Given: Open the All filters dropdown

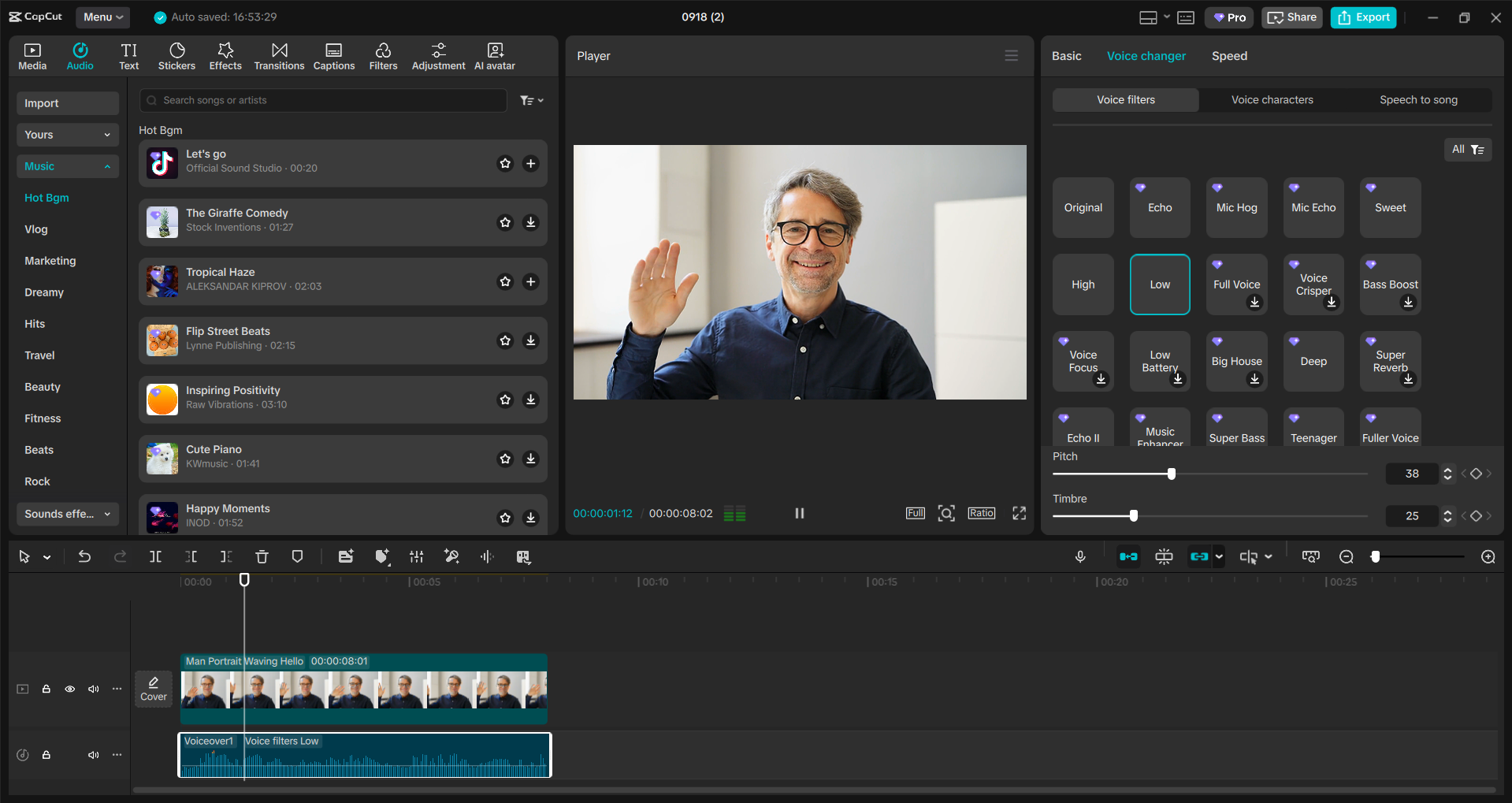Looking at the screenshot, I should tap(1466, 149).
